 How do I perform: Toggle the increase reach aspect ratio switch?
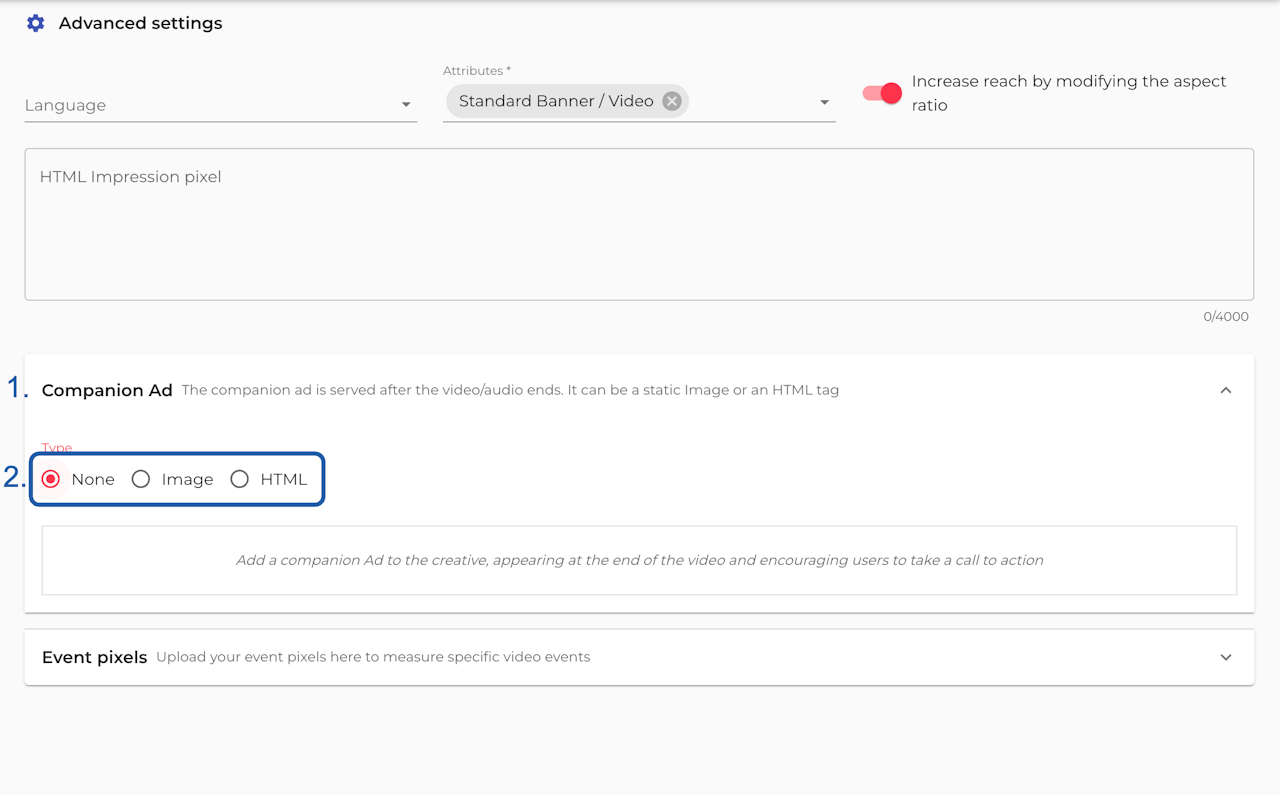(882, 93)
